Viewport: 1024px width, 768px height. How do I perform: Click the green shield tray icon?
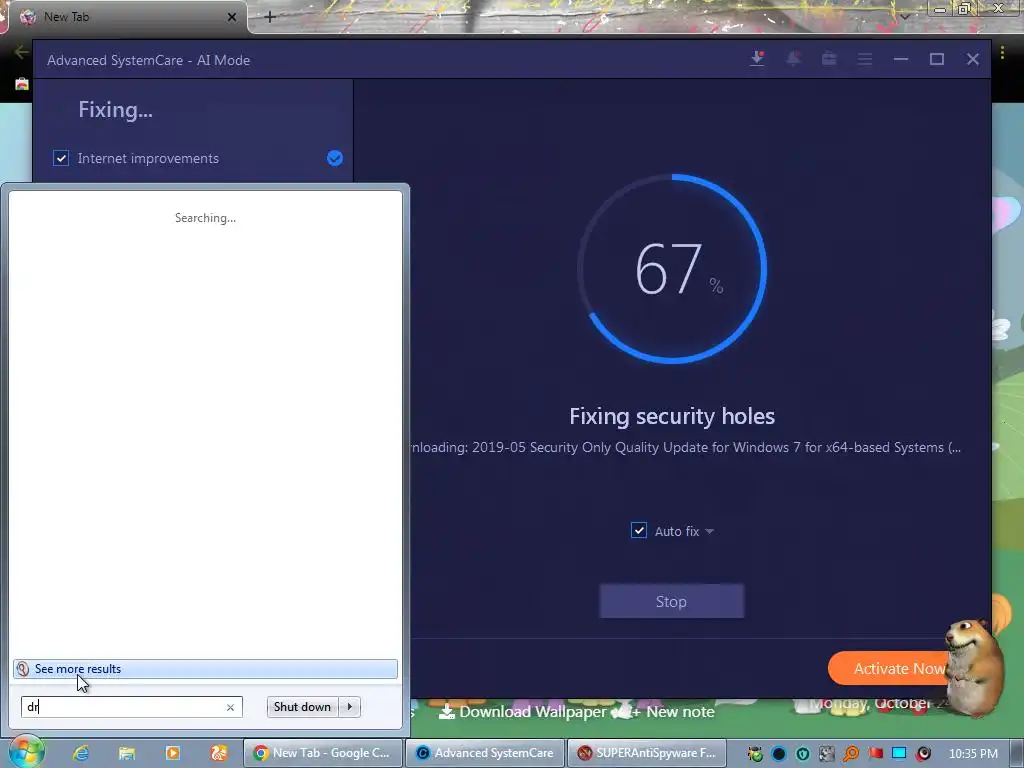(x=803, y=754)
